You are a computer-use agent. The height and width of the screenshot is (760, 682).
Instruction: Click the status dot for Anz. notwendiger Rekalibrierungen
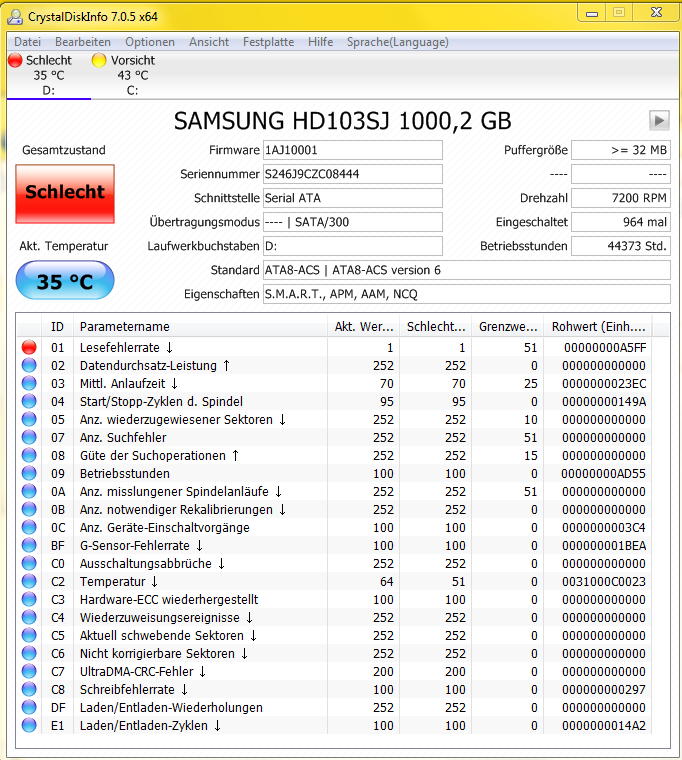(x=29, y=509)
